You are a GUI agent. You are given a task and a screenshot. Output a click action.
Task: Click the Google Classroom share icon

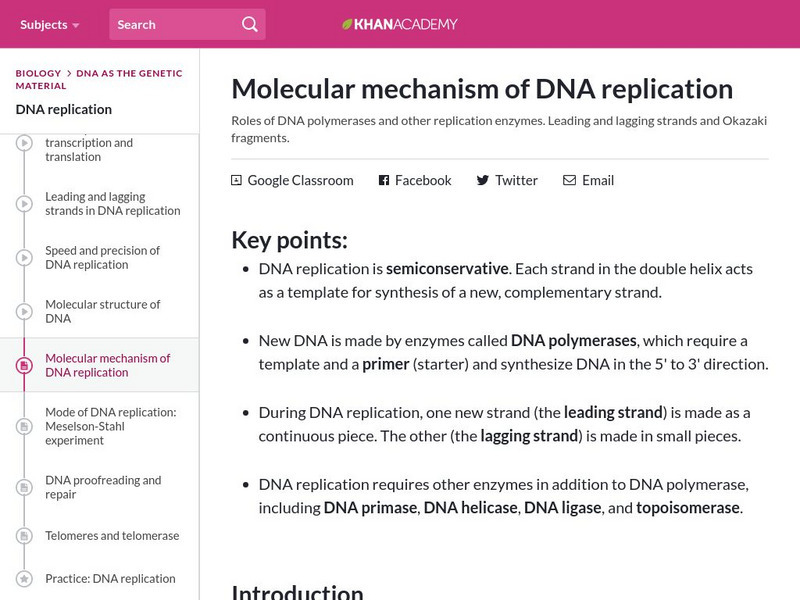pyautogui.click(x=235, y=180)
